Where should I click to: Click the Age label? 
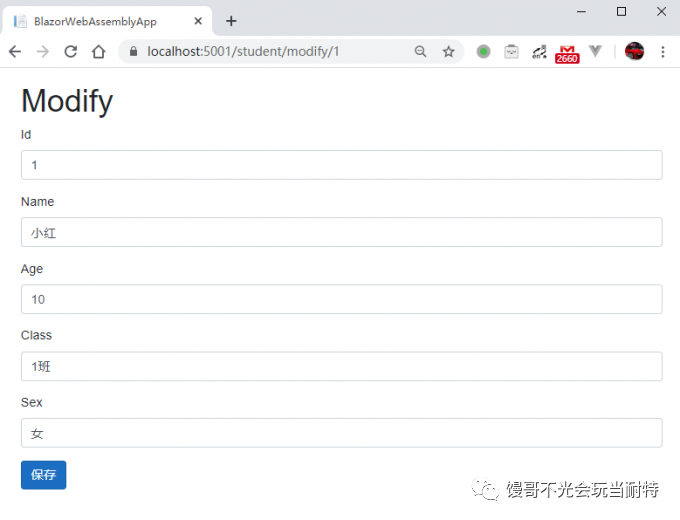click(x=32, y=269)
